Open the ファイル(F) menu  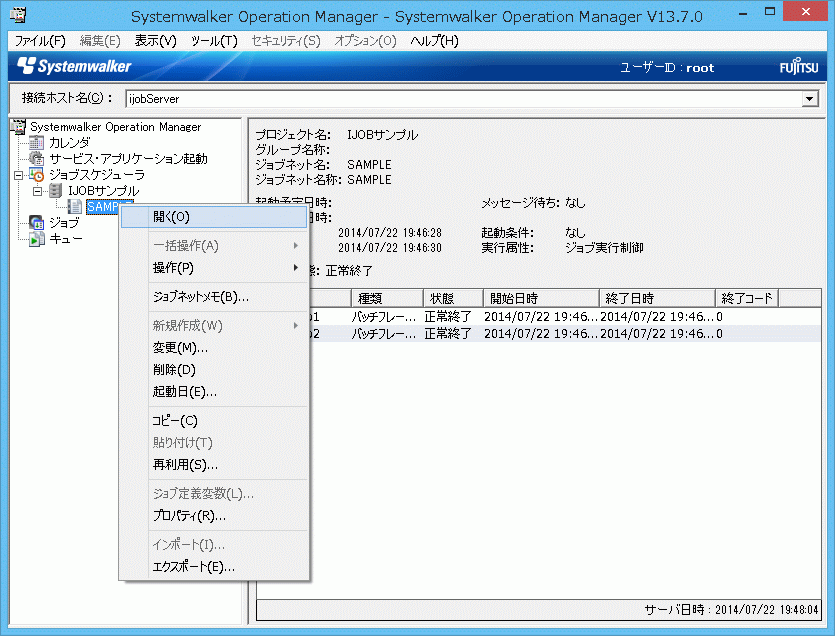(x=40, y=41)
